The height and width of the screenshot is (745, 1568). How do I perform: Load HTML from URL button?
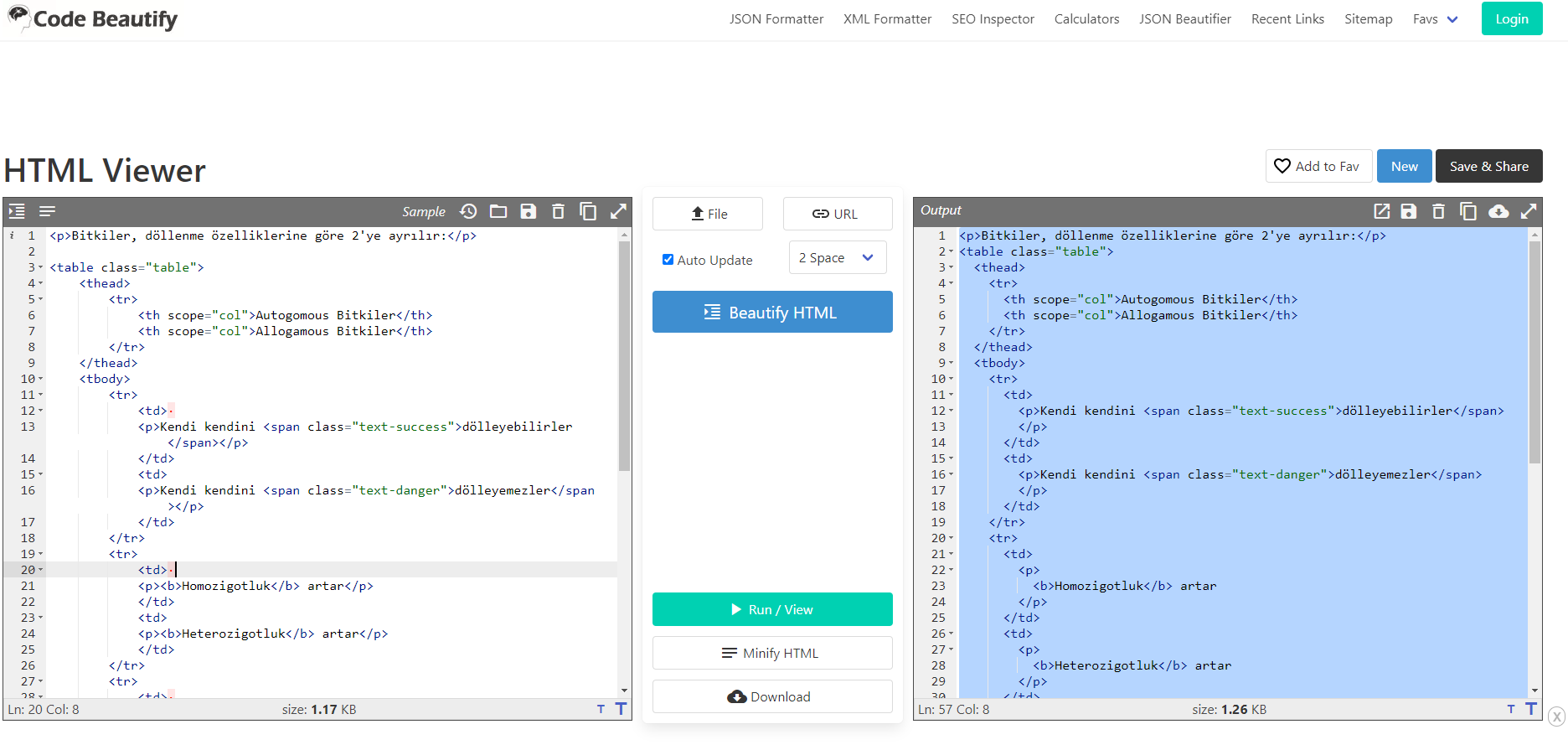838,214
